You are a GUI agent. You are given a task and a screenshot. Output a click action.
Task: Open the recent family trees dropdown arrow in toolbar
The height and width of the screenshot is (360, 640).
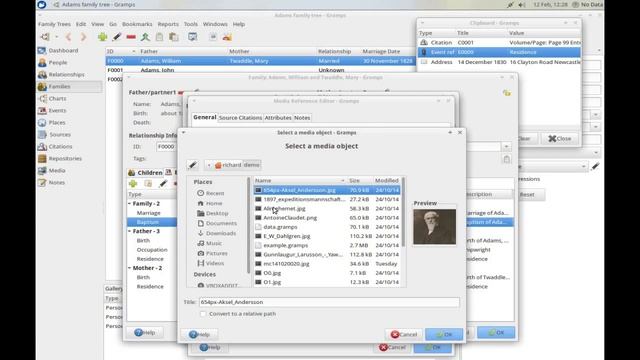[x=56, y=37]
